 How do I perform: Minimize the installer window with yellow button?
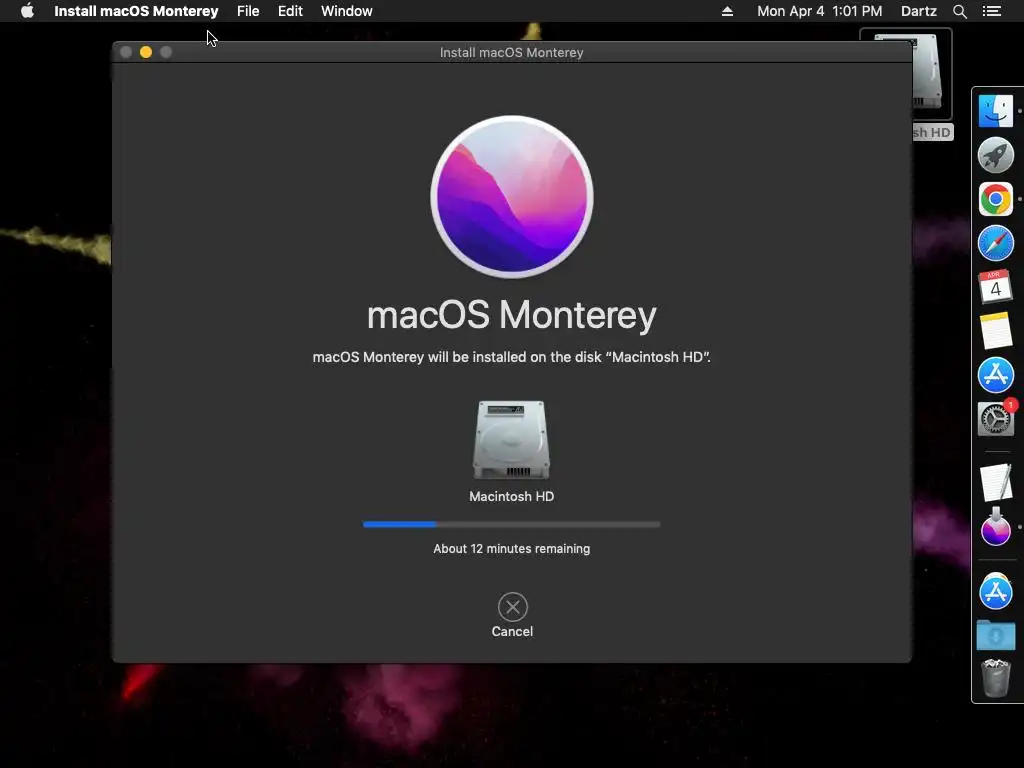(146, 52)
